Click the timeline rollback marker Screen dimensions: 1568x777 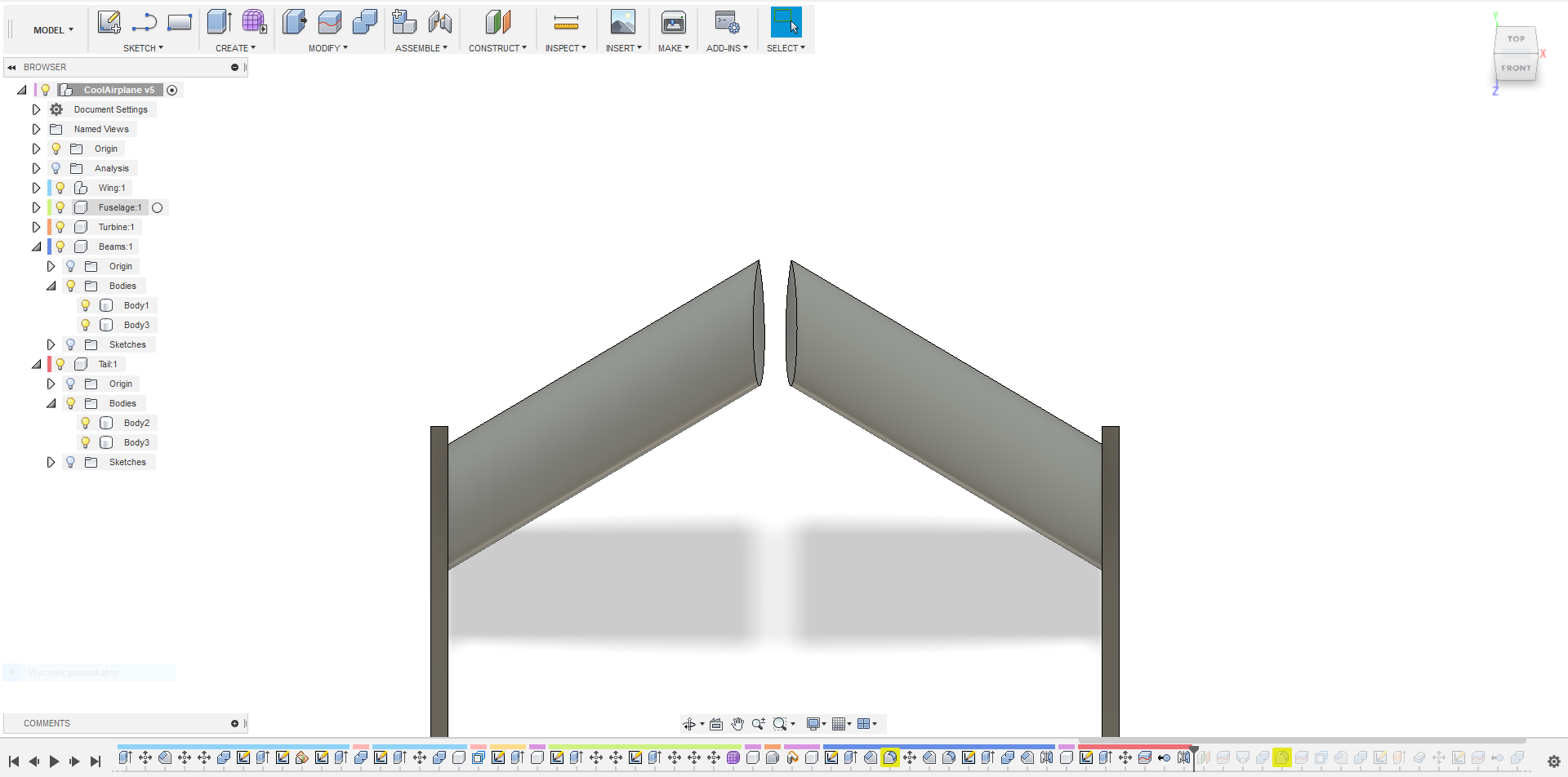1194,757
